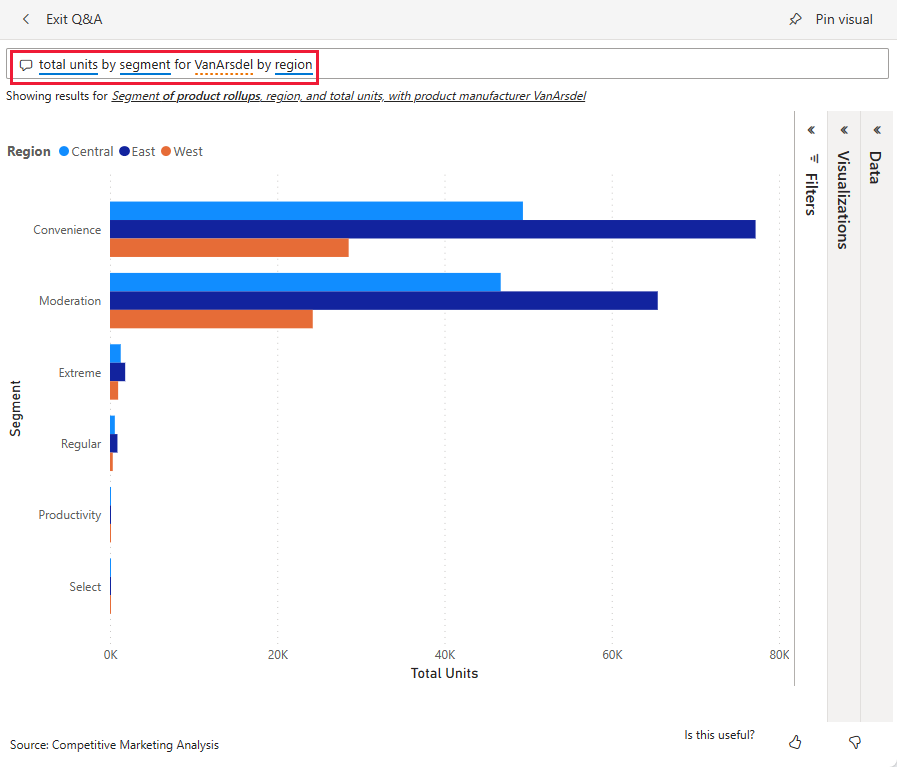Click the Q&A question input field

click(600, 64)
